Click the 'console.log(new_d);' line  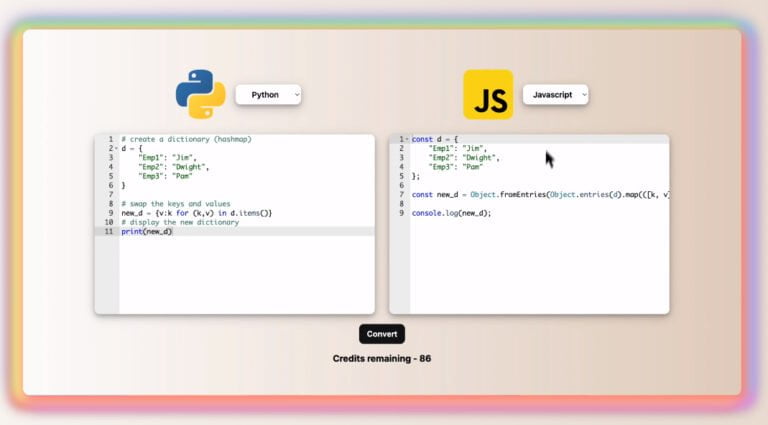click(x=451, y=213)
